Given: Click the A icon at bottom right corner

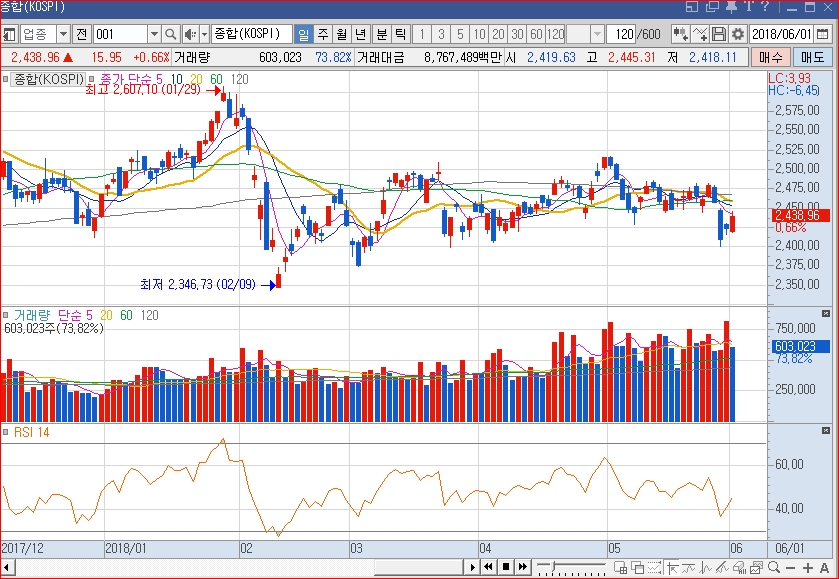Looking at the screenshot, I should 824,568.
